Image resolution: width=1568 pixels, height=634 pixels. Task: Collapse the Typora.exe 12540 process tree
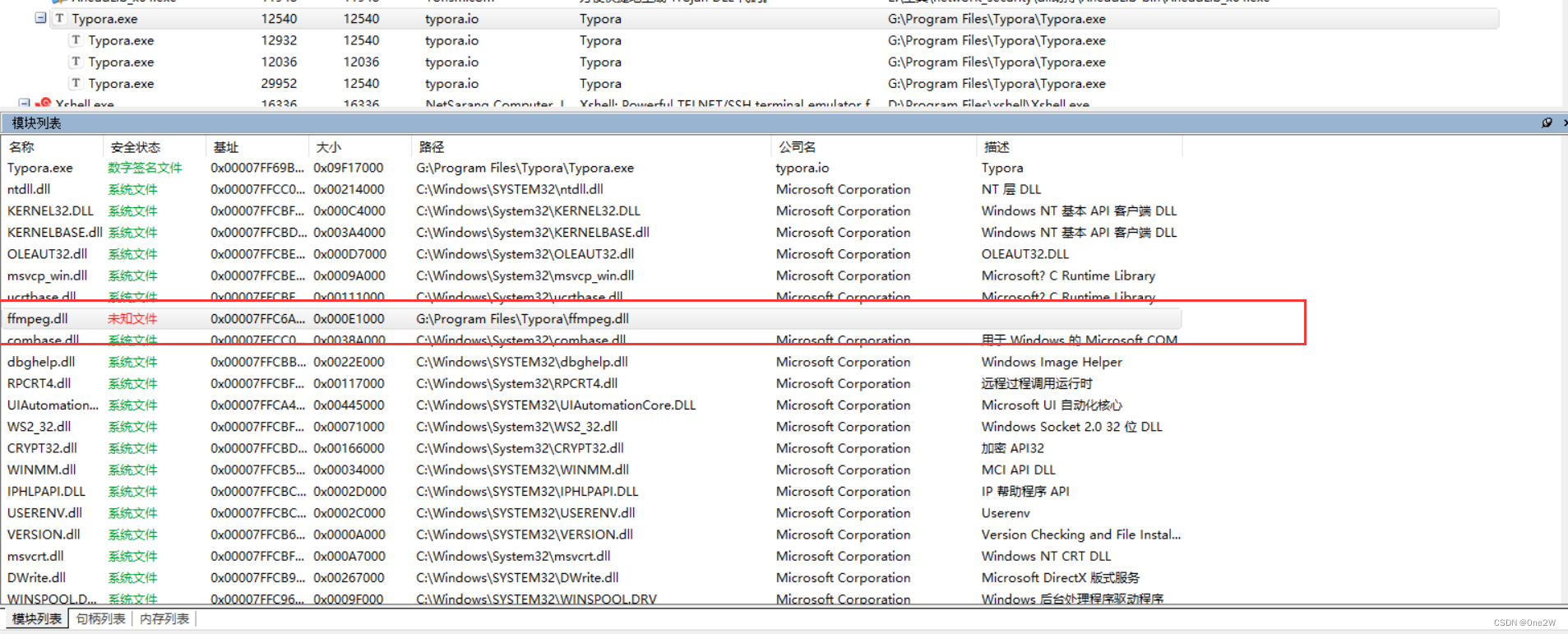pyautogui.click(x=40, y=18)
